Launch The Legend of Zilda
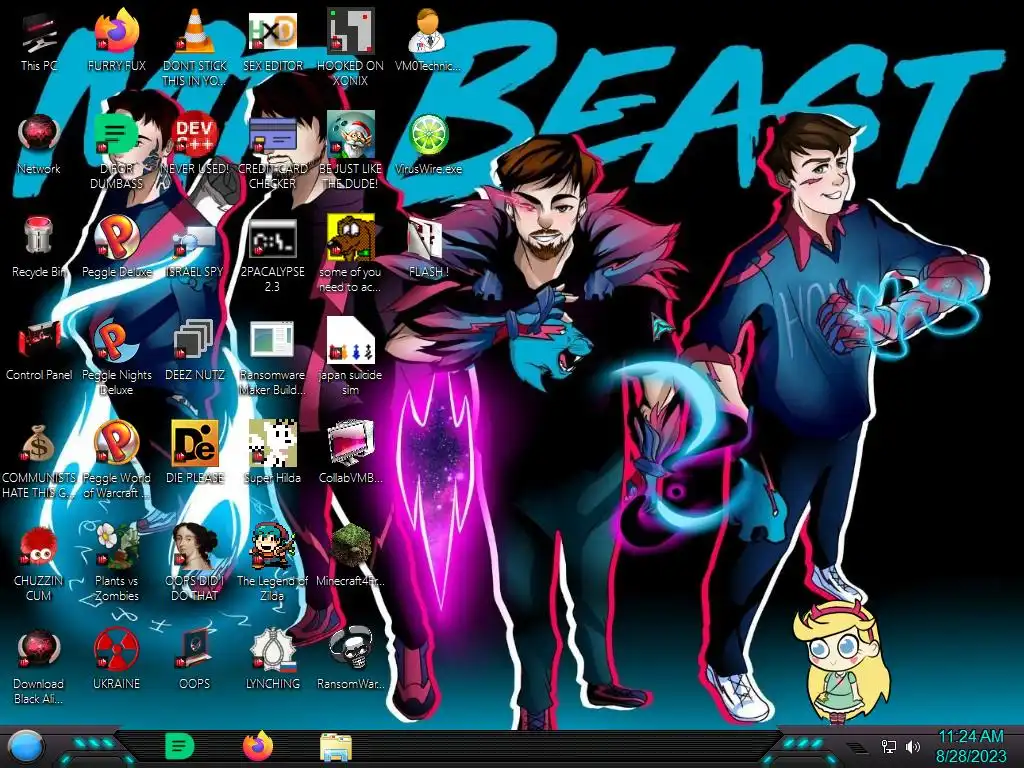This screenshot has width=1024, height=768. [272, 547]
